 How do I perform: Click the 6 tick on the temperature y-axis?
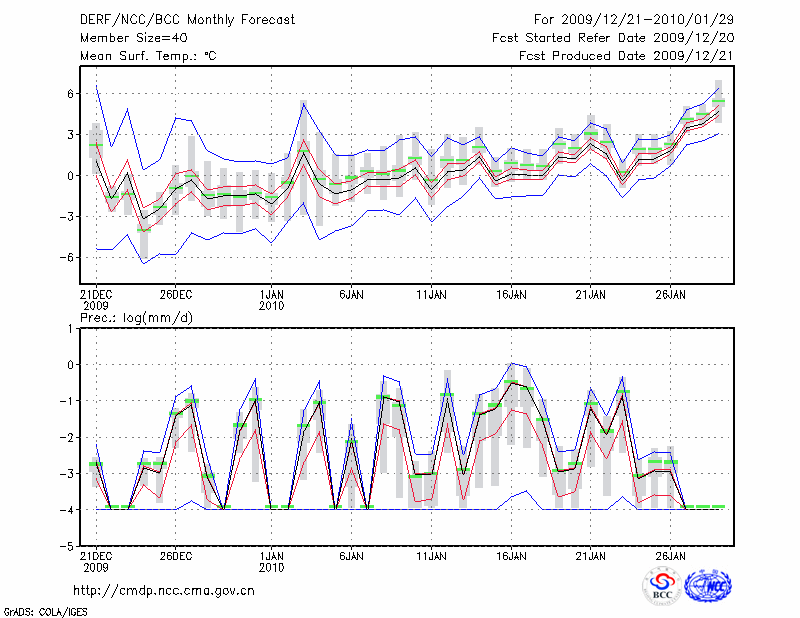coord(72,93)
